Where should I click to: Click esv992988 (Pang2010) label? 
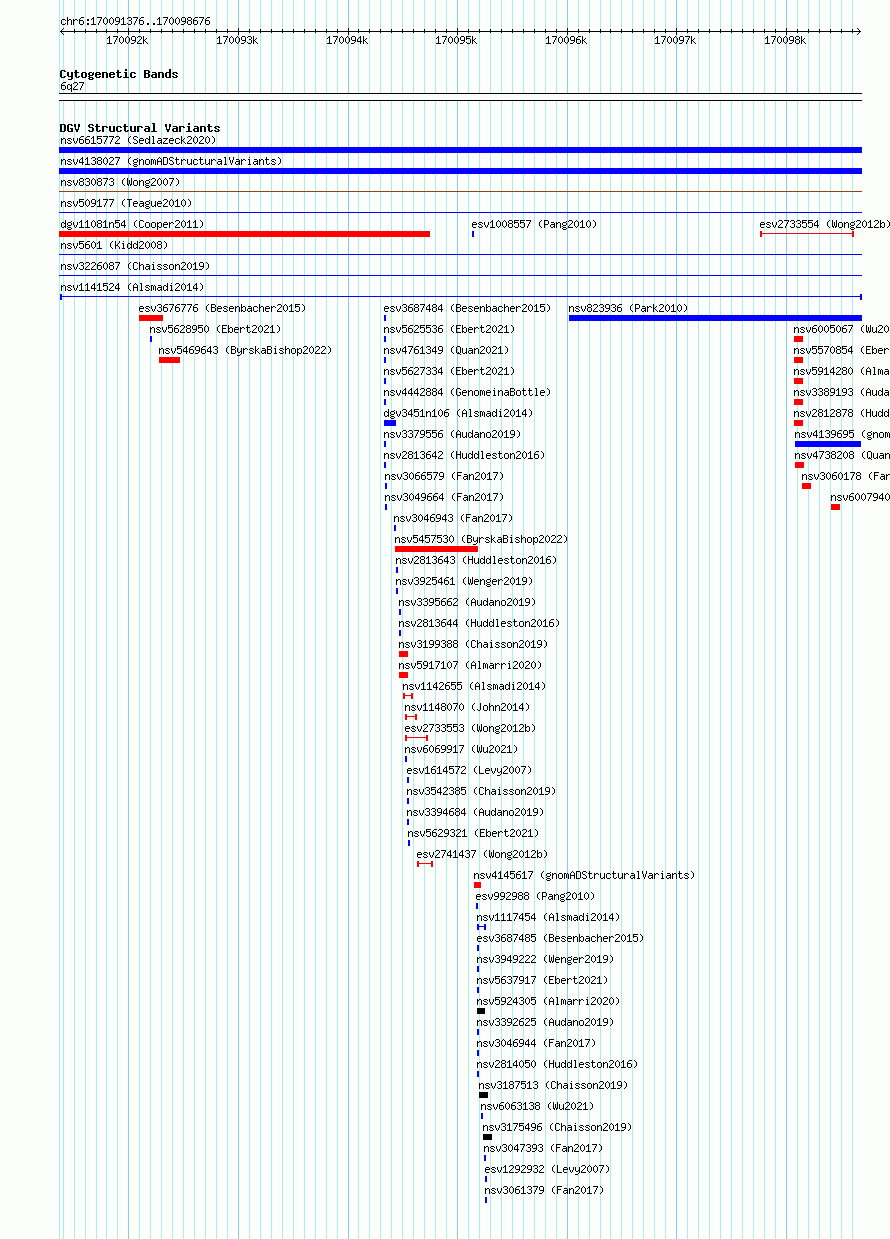535,896
